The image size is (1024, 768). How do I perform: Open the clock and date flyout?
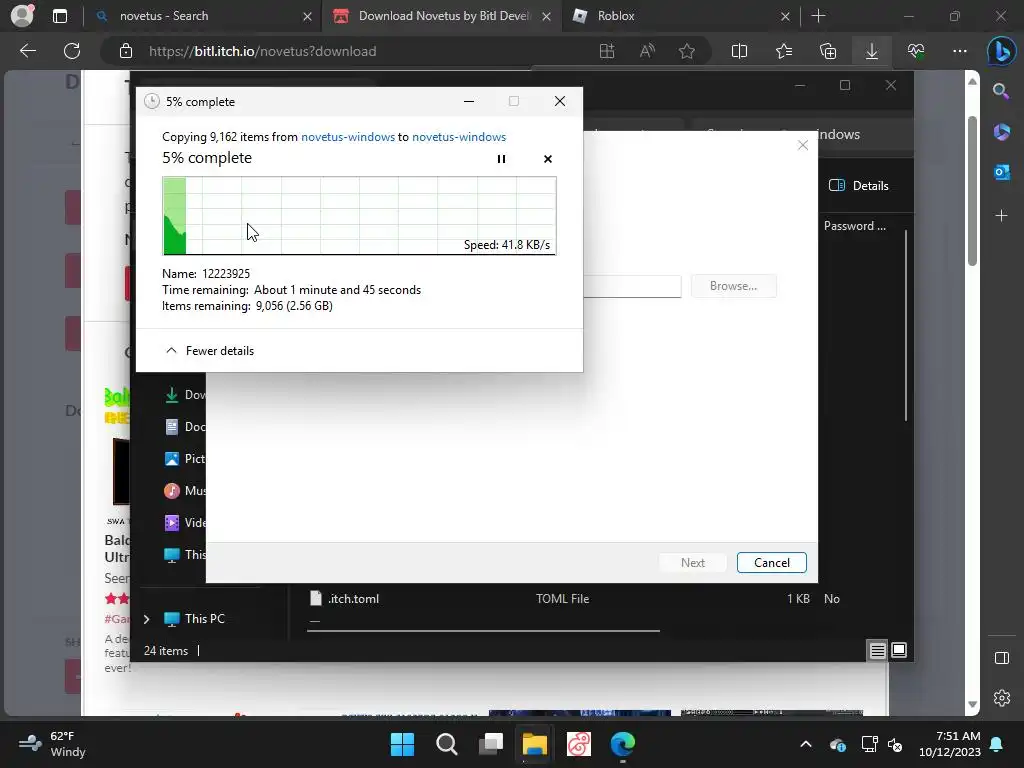[950, 744]
